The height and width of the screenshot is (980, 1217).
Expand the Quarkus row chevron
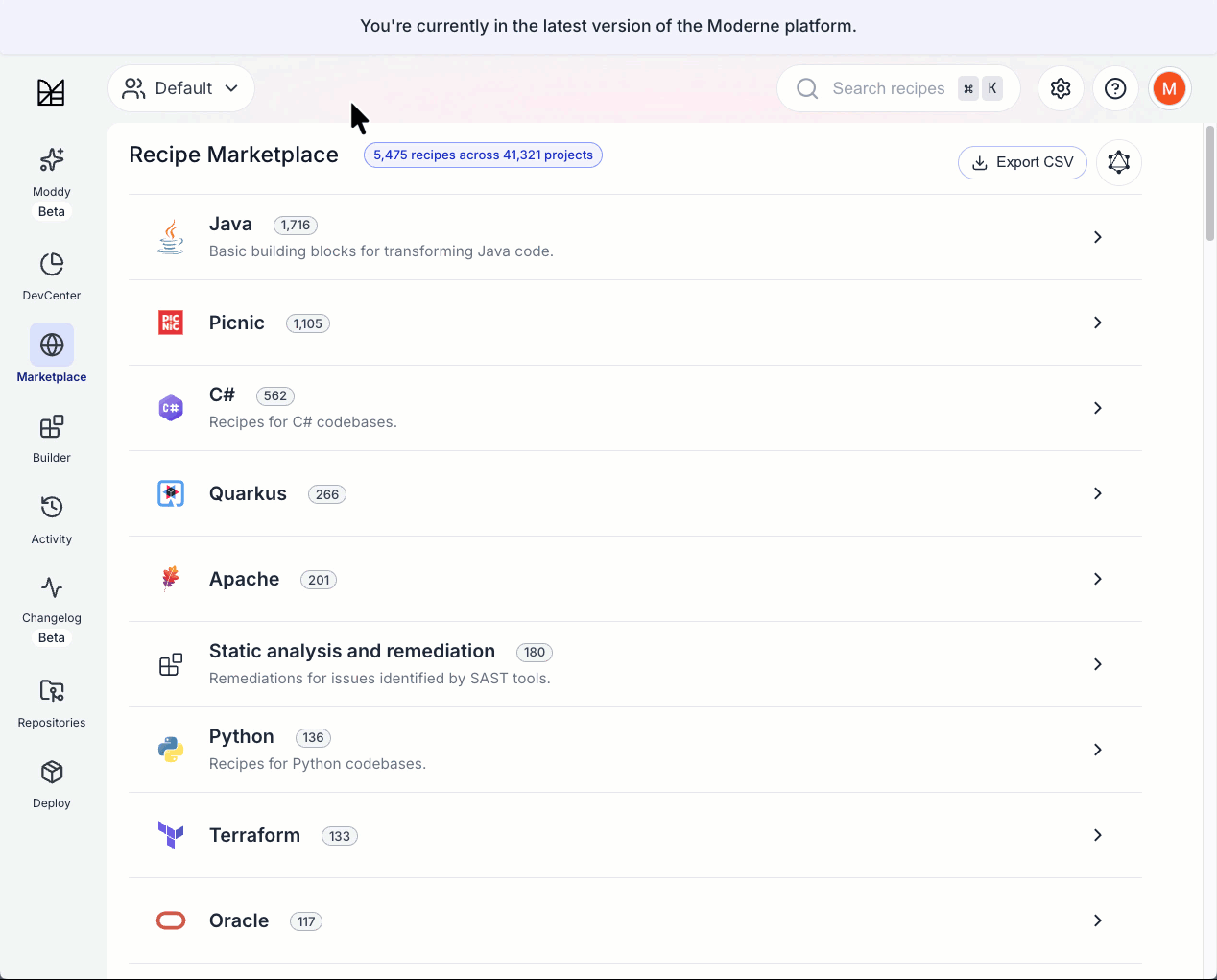point(1098,493)
